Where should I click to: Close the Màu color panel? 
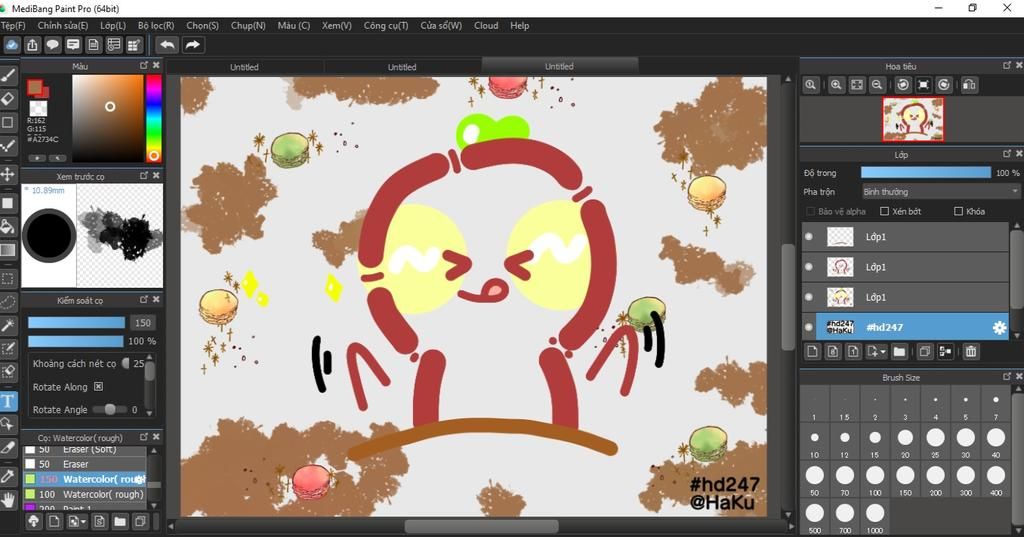156,65
